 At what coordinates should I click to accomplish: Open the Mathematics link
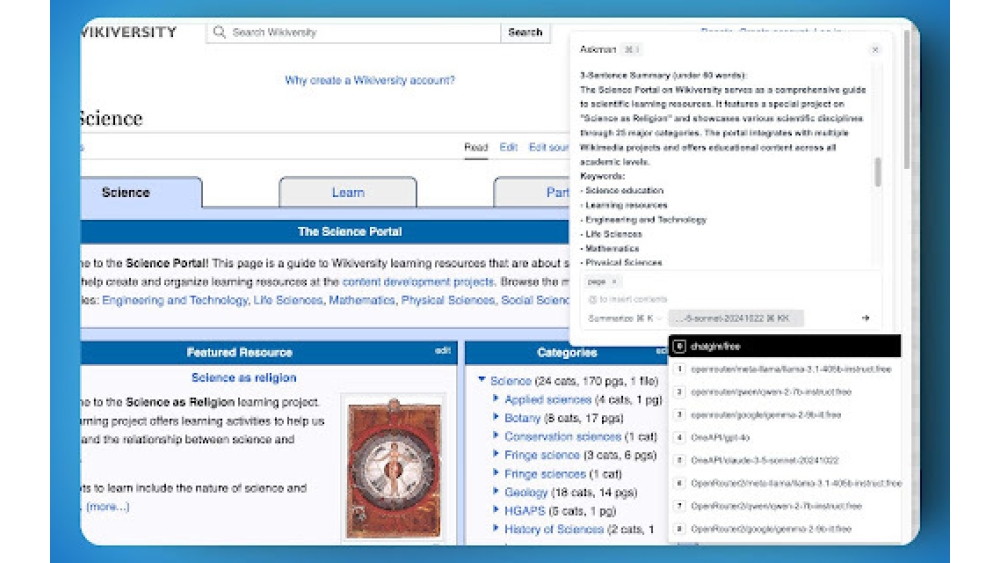click(362, 300)
